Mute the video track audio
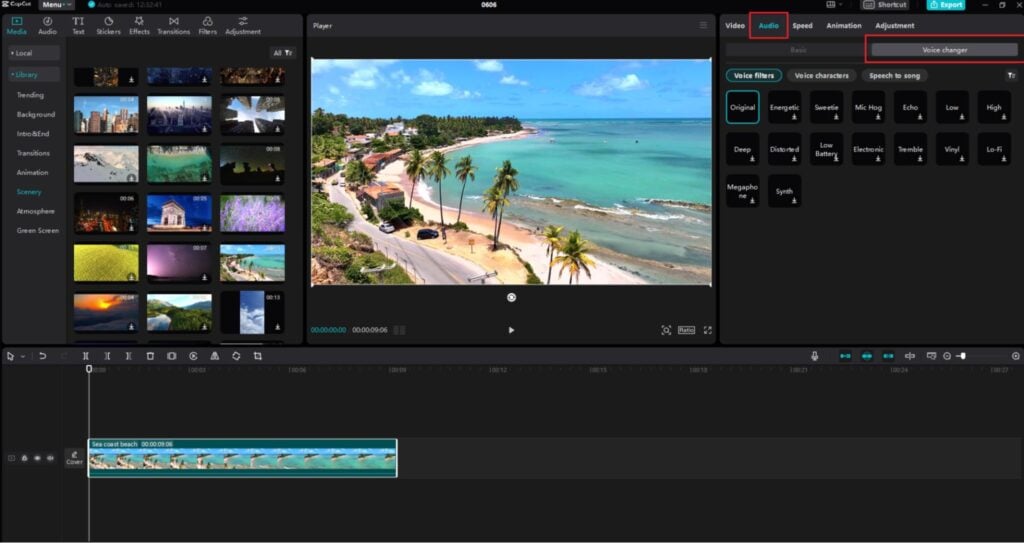This screenshot has height=543, width=1024. pyautogui.click(x=50, y=458)
